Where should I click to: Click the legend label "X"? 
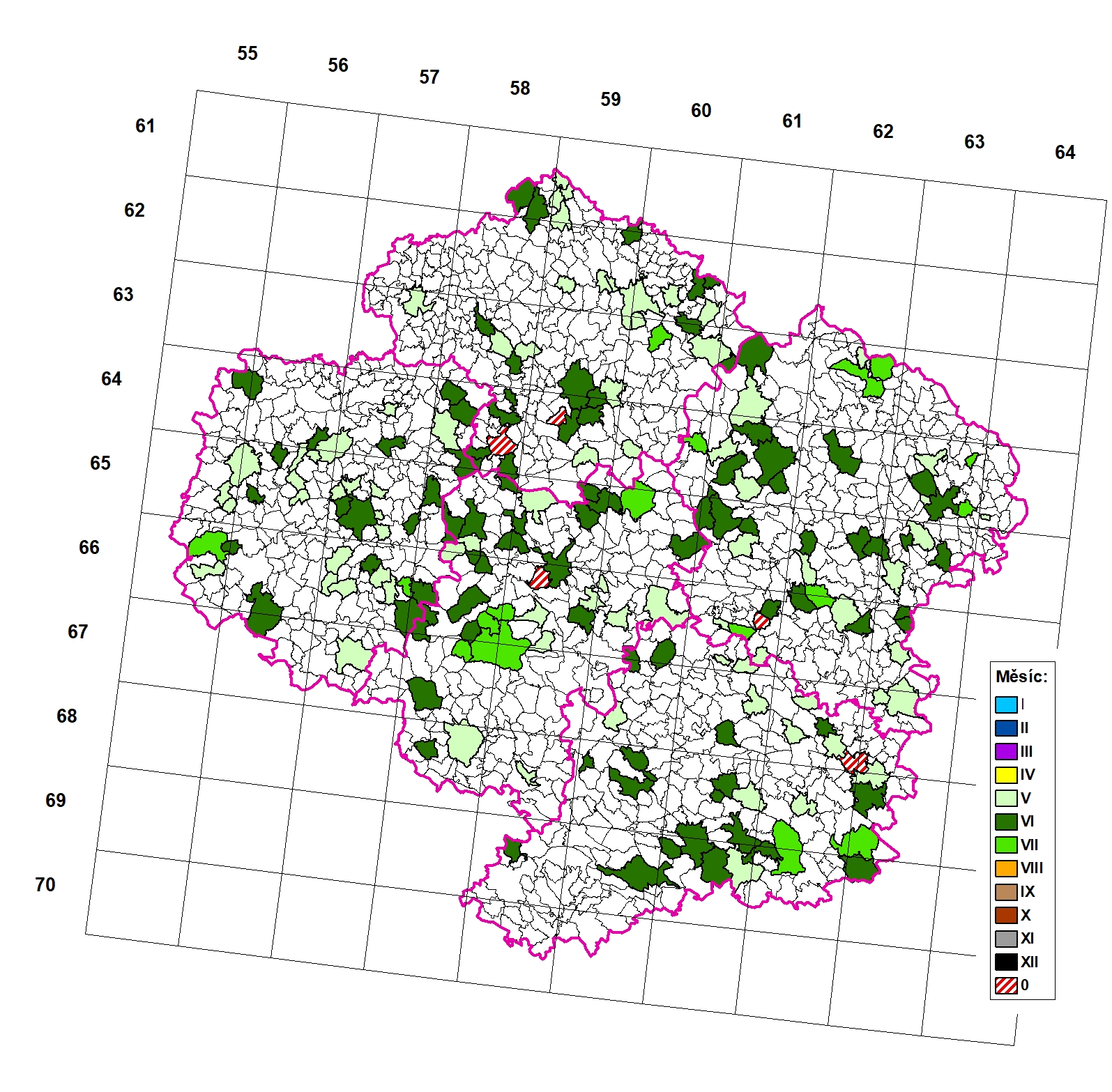click(1026, 915)
